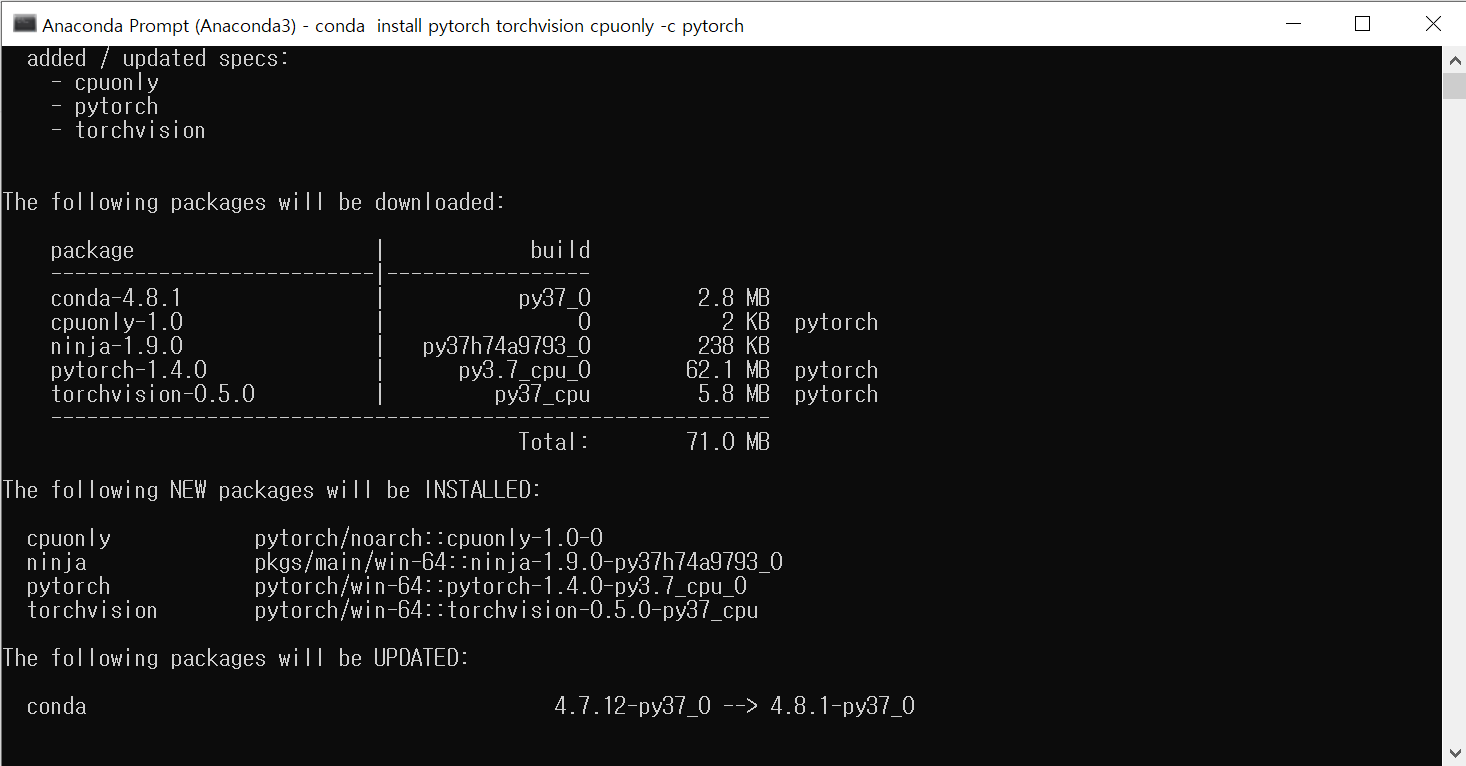Viewport: 1466px width, 766px height.
Task: Minimize the Anaconda Prompt window
Action: coord(1292,25)
